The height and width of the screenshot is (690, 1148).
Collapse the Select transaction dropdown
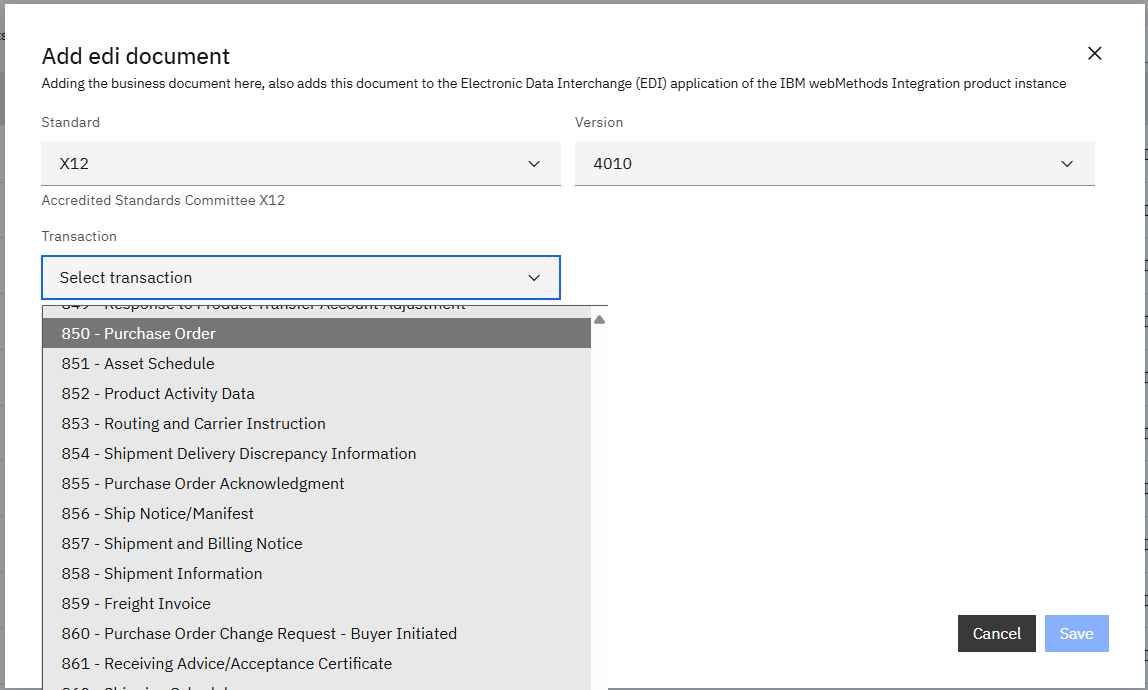(x=300, y=277)
